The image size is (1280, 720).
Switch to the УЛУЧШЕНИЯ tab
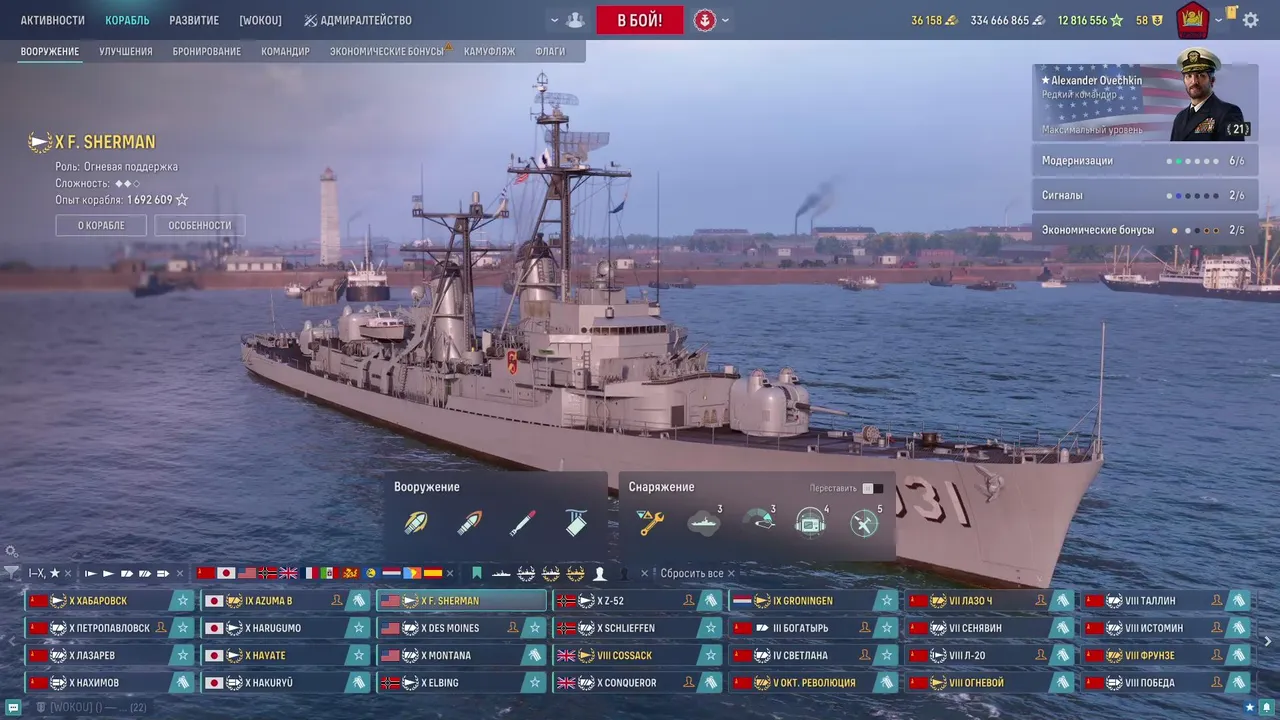(126, 51)
